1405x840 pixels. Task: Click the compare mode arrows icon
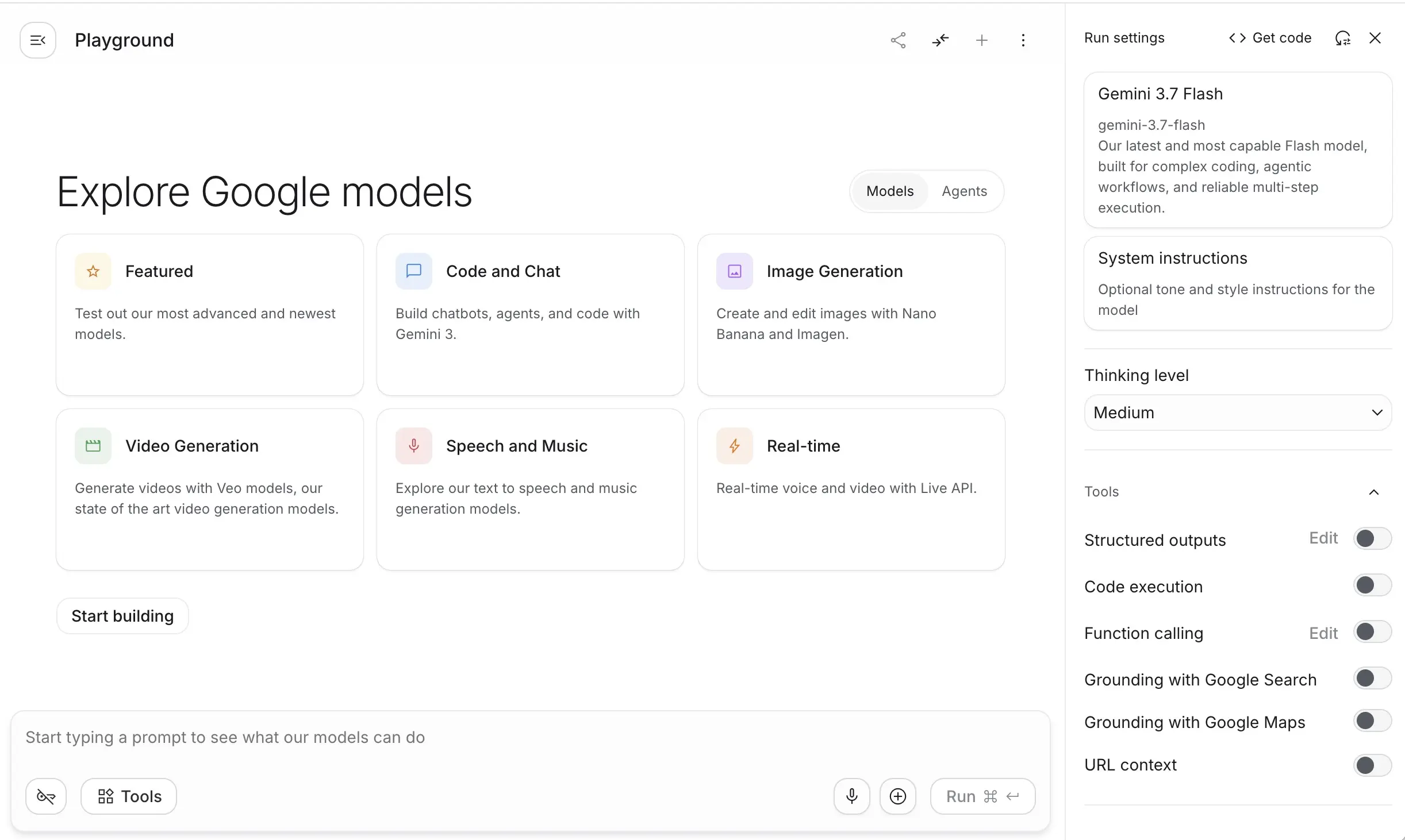pyautogui.click(x=940, y=40)
